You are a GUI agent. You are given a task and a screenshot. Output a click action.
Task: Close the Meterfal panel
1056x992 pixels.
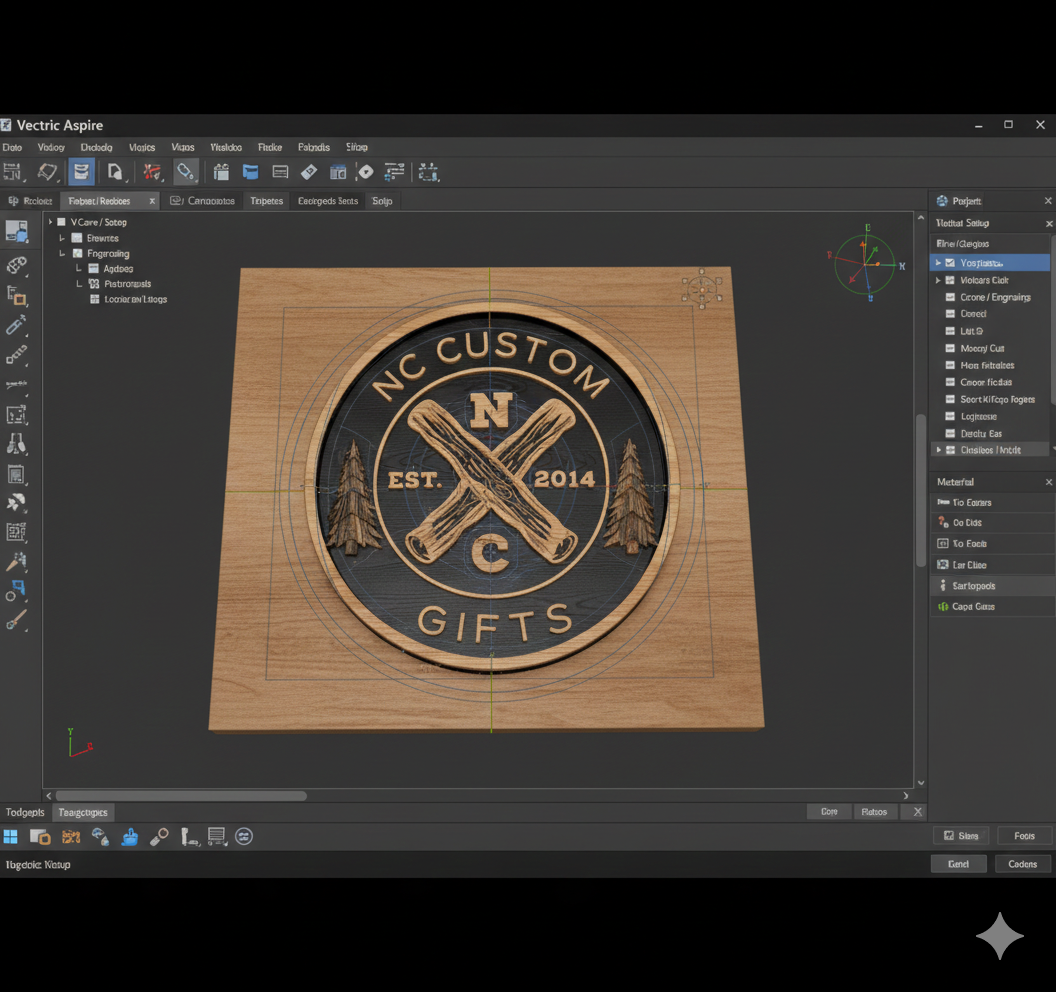click(1049, 482)
